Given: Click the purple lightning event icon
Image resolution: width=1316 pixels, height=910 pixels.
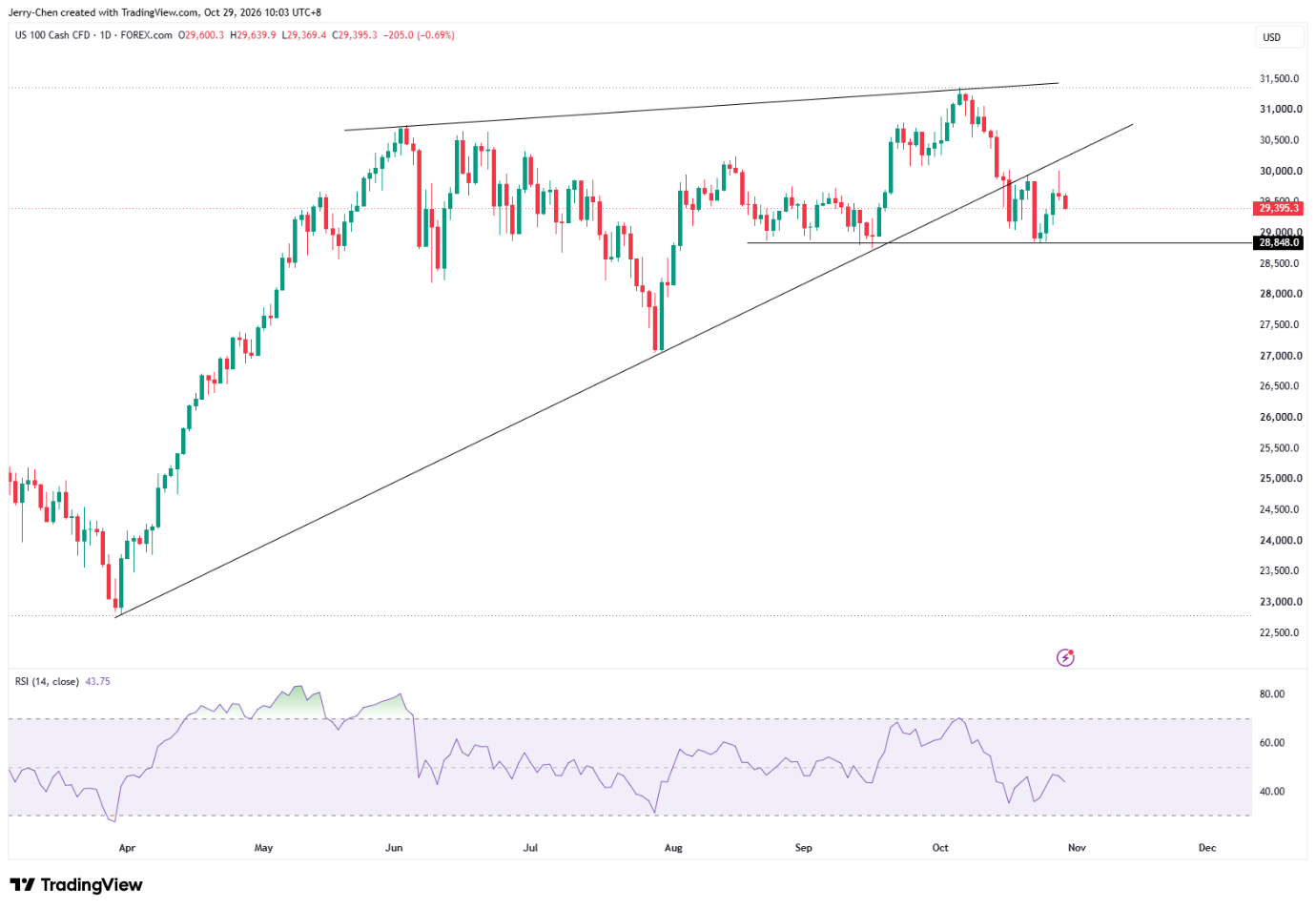Looking at the screenshot, I should (1065, 657).
